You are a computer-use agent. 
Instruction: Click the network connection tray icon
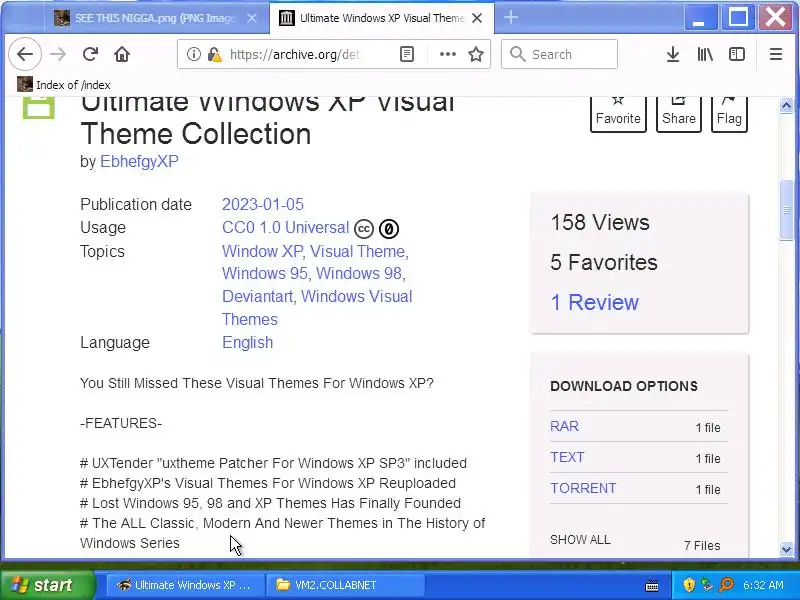click(707, 585)
